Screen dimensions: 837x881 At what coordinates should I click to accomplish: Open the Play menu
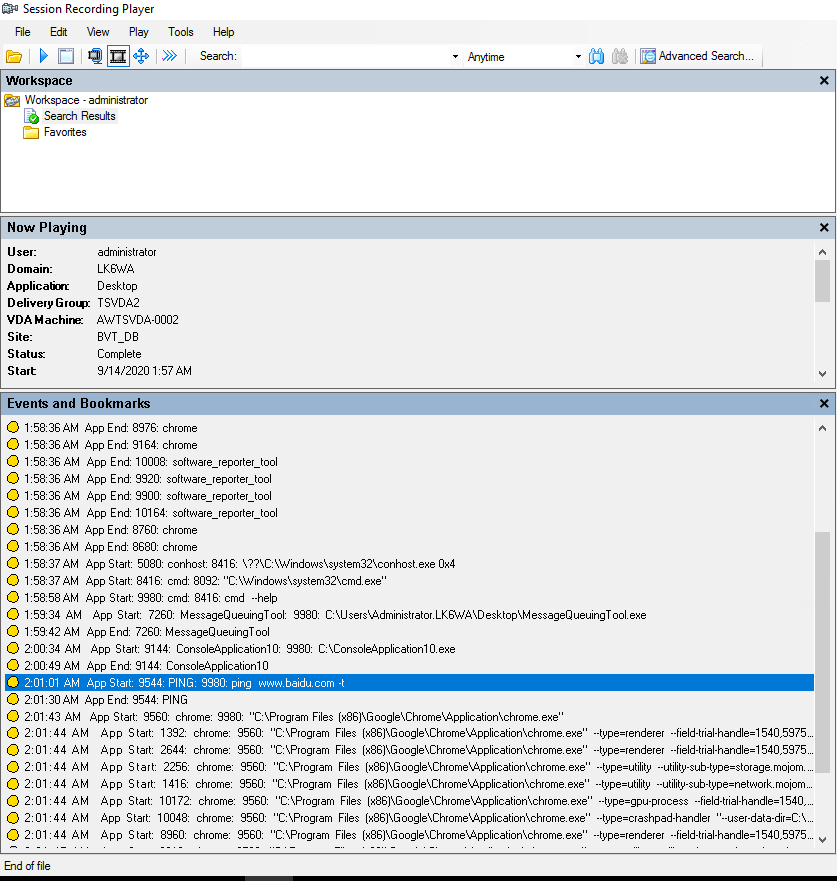coord(139,32)
